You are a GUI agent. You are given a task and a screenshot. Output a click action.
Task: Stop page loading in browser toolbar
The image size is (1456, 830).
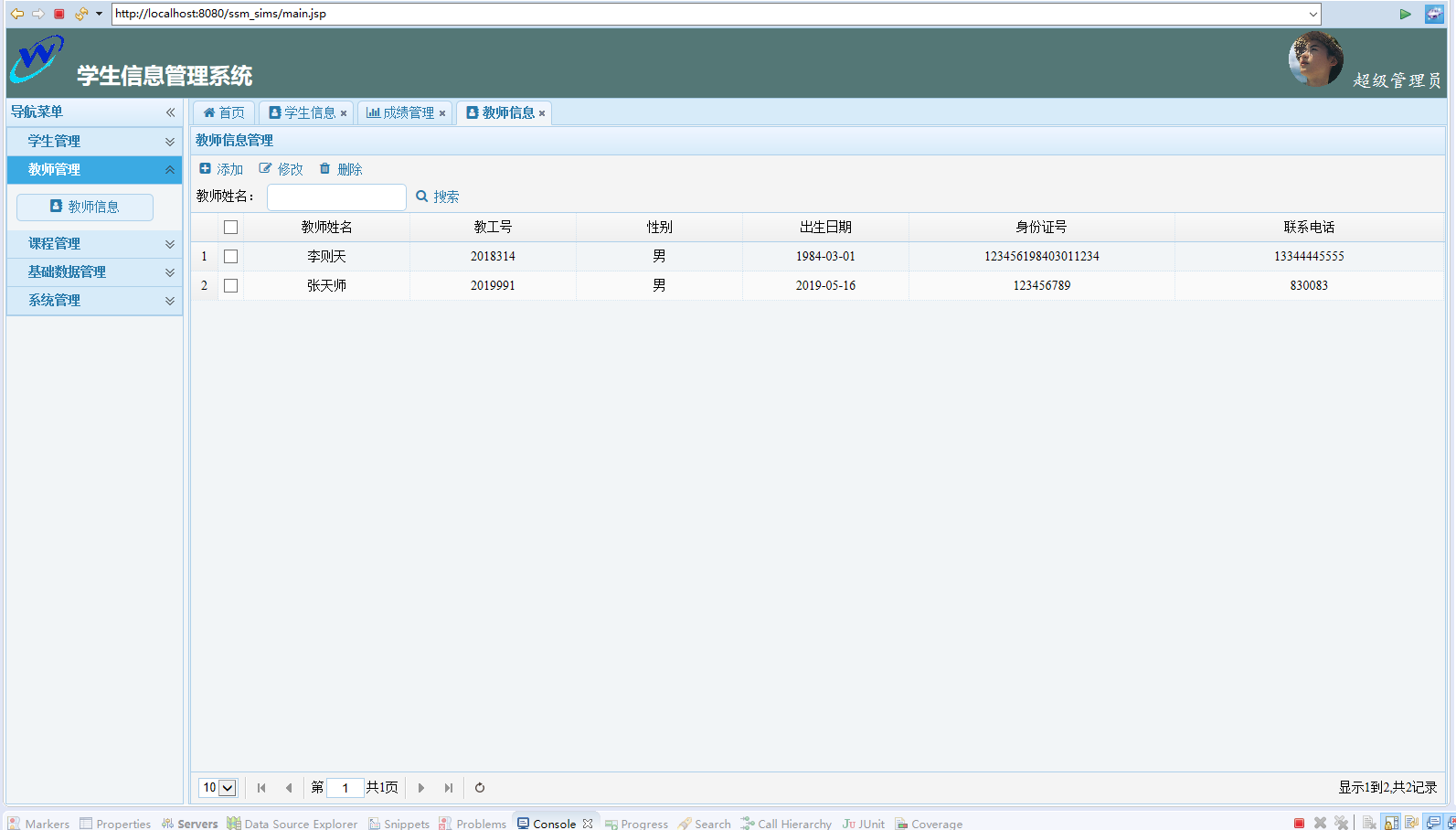(x=59, y=14)
